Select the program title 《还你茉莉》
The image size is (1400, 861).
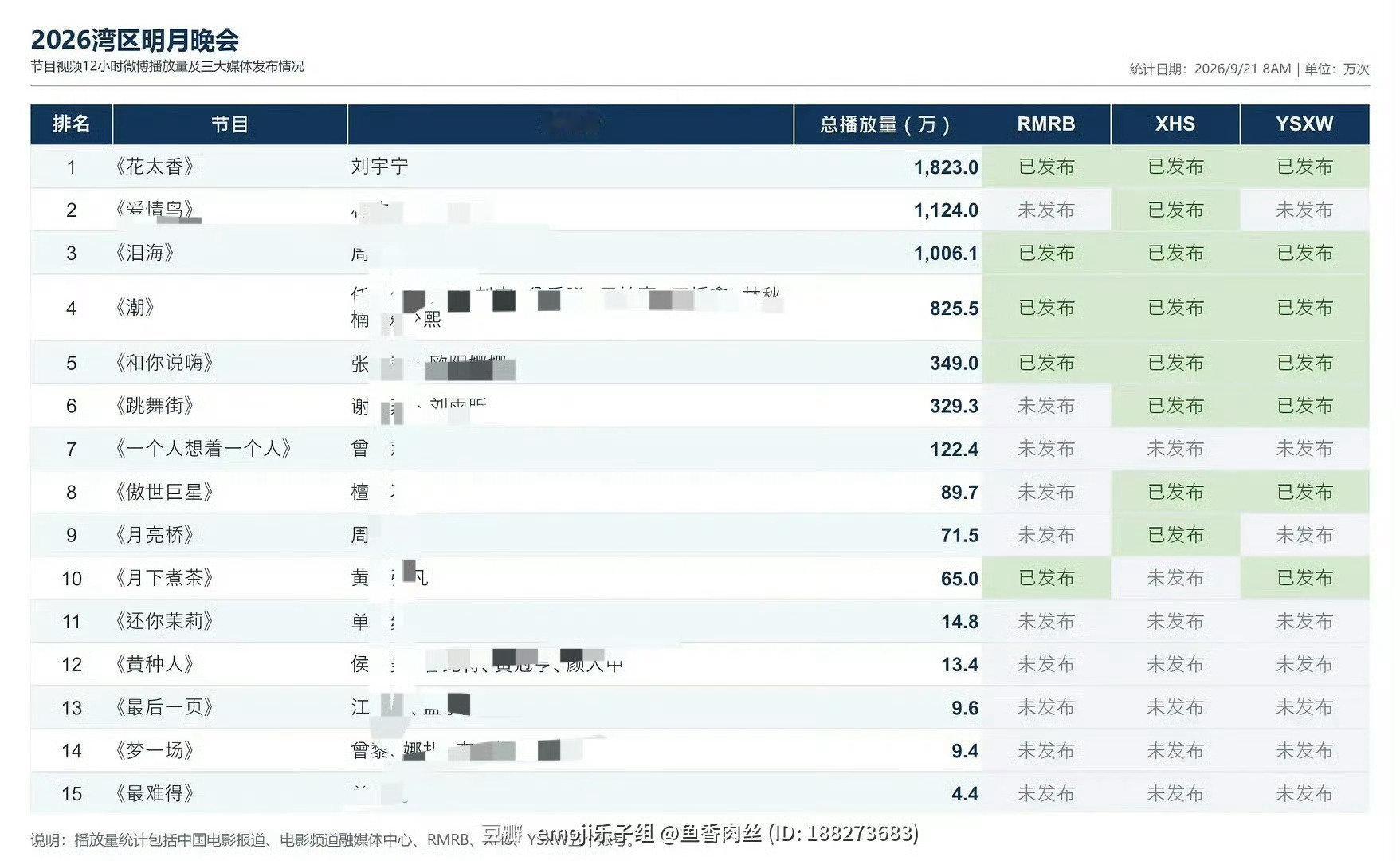pos(164,621)
